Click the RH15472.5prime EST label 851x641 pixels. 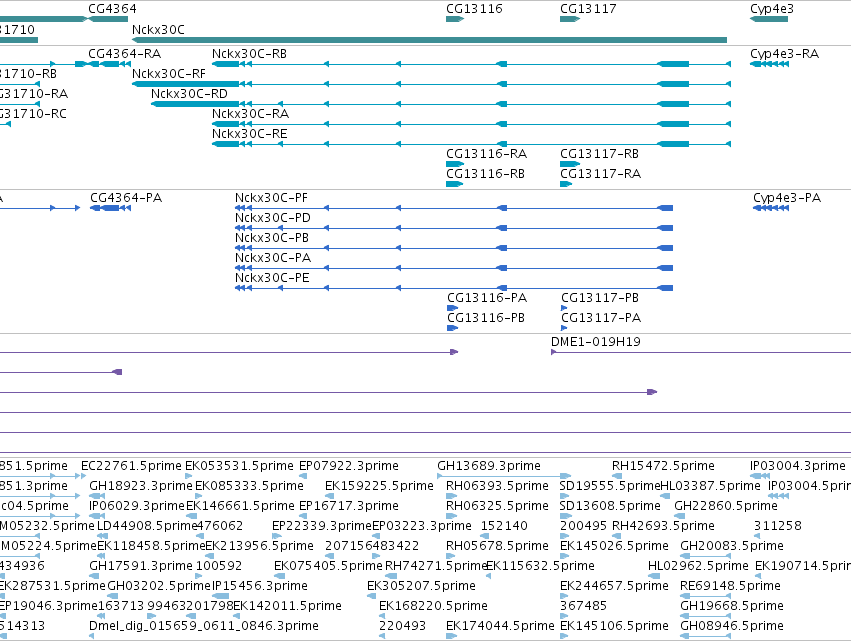[663, 466]
